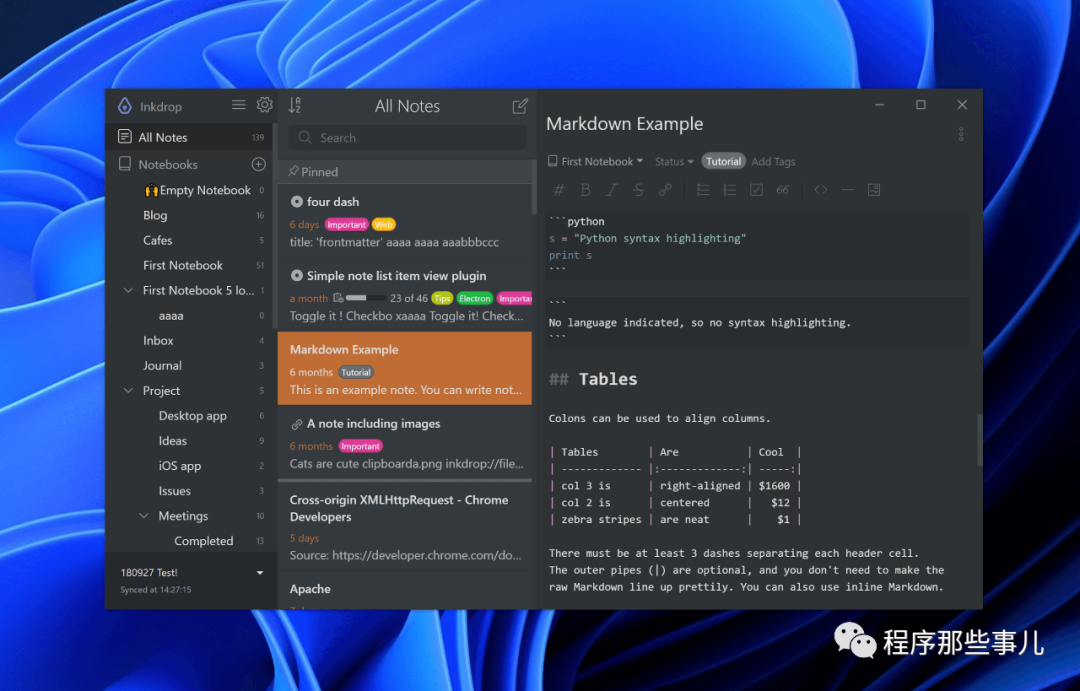Insert an image from toolbar

click(x=874, y=189)
